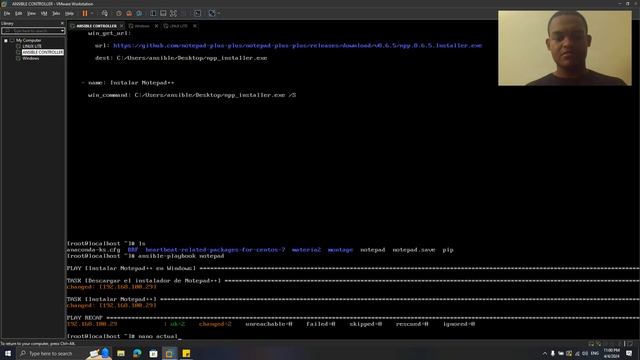Show hidden system tray icons
This screenshot has width=640, height=360.
click(x=544, y=353)
